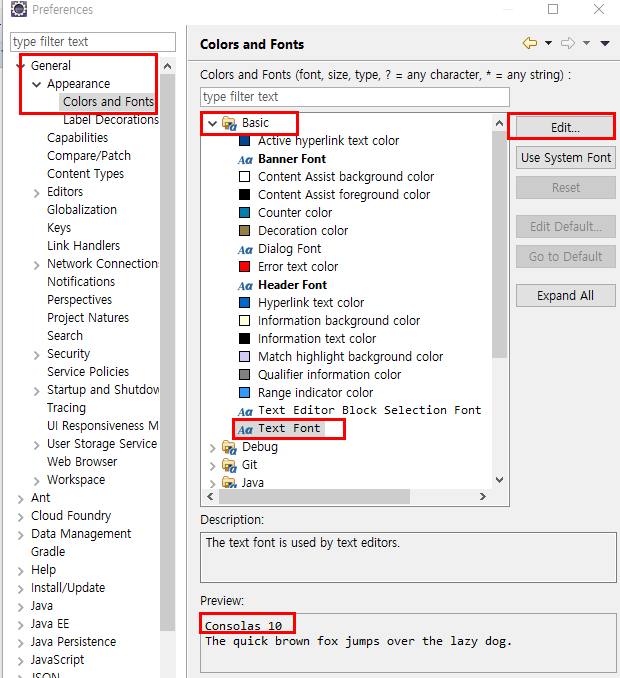Screen dimensions: 620x678
Task: Expand the Install/Update category
Action: (20, 589)
